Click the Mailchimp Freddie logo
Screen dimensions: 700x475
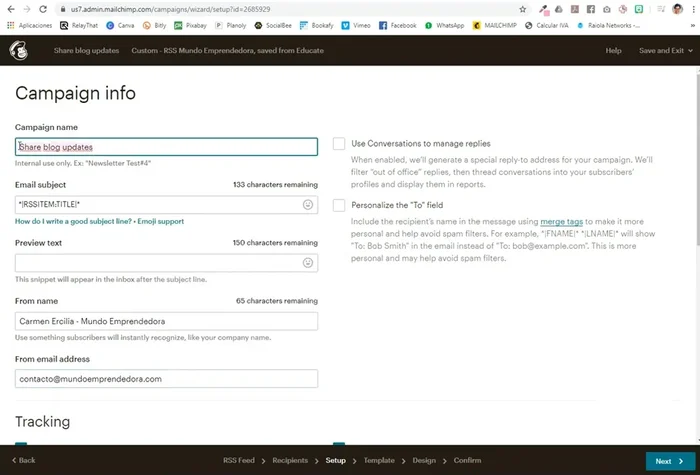click(x=19, y=50)
